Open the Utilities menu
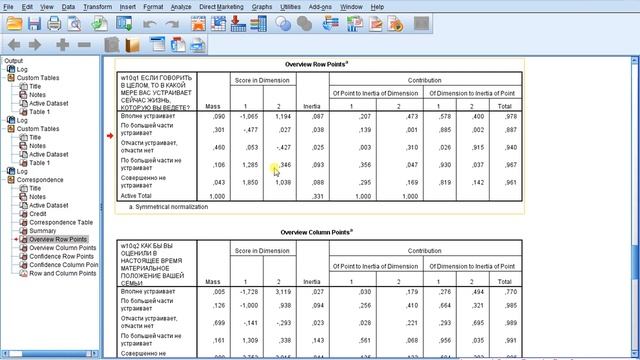The width and height of the screenshot is (640, 360). (290, 7)
